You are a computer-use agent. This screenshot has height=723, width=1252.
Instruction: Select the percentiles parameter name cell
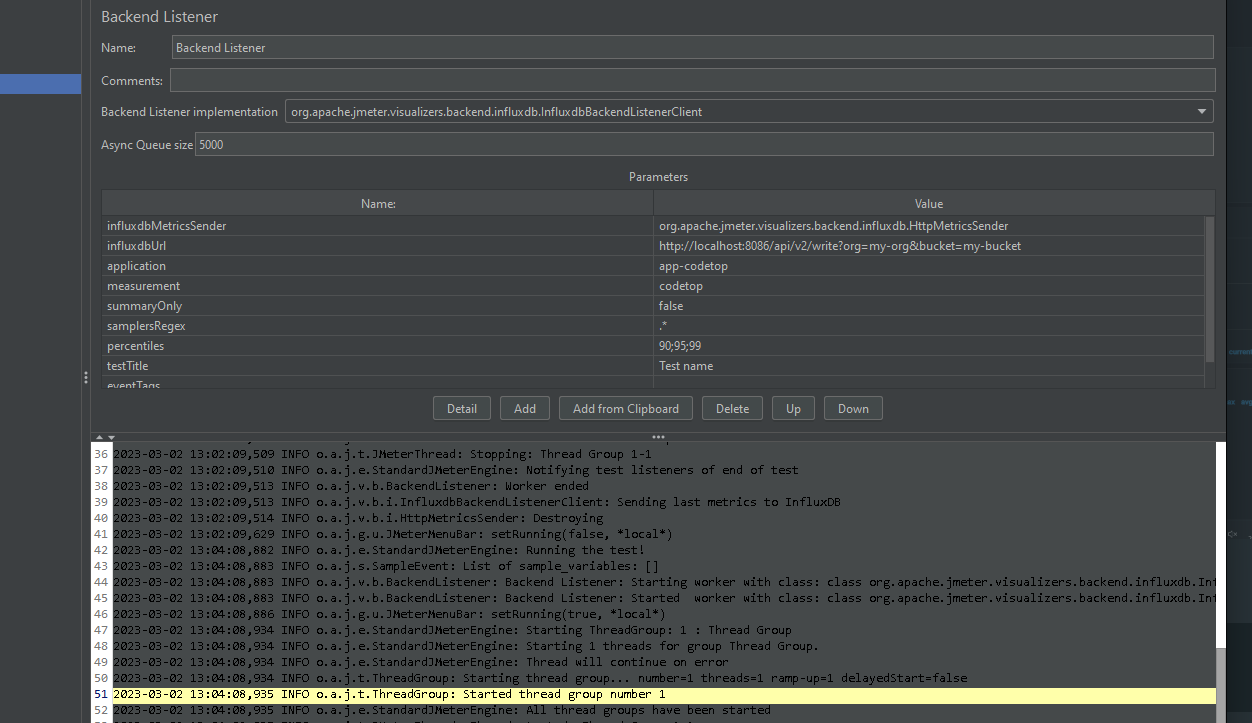click(377, 346)
